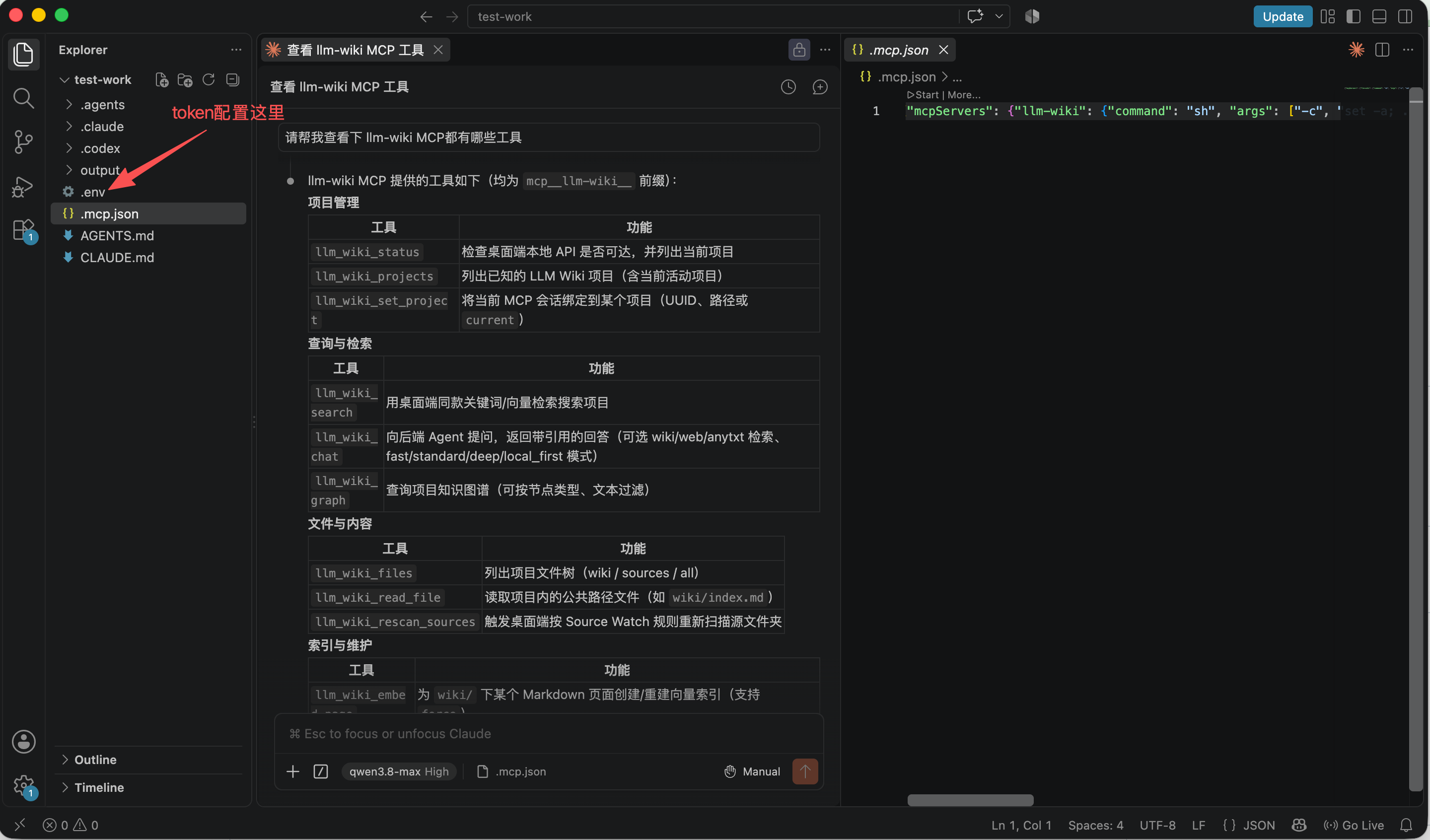The height and width of the screenshot is (840, 1430).
Task: Open the Extensions view
Action: point(23,230)
